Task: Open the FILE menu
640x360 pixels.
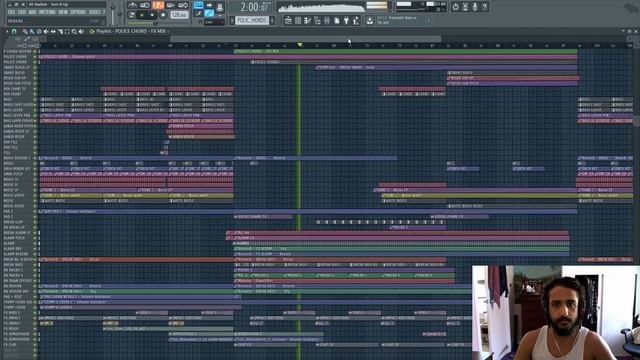Action: 11,12
